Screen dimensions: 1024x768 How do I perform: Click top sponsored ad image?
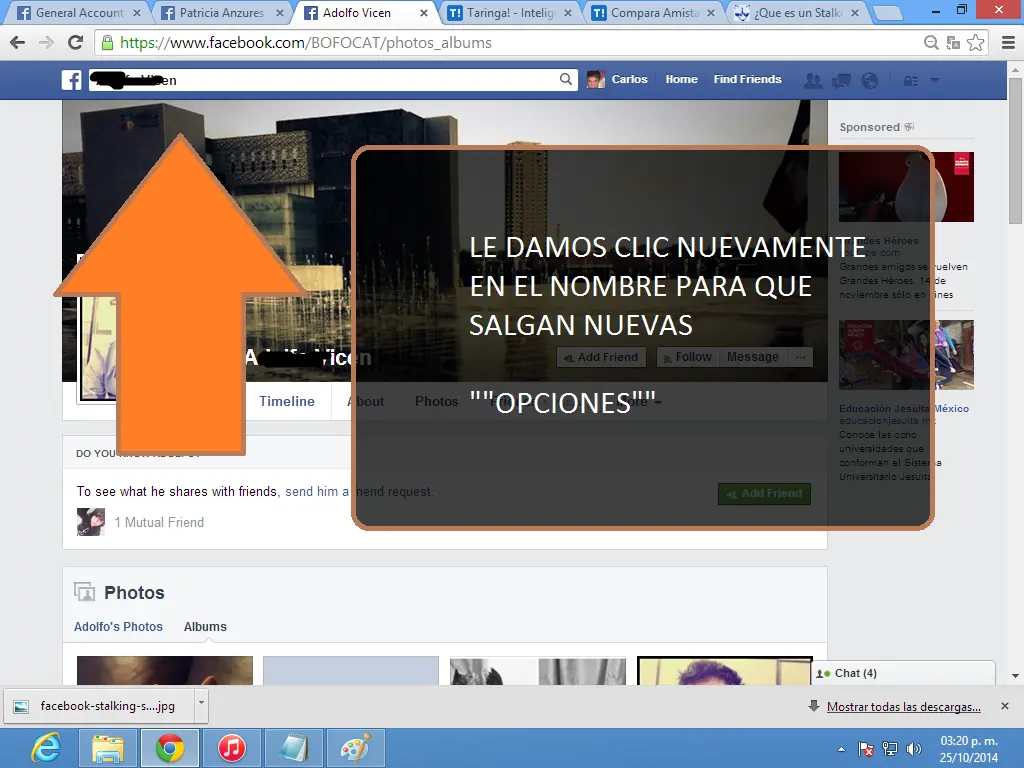(x=906, y=187)
